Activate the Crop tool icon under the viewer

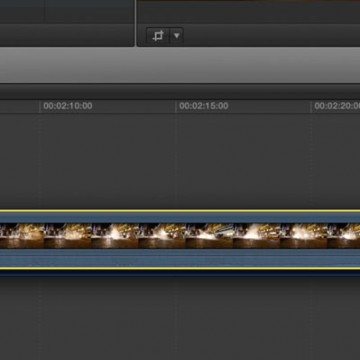point(158,36)
